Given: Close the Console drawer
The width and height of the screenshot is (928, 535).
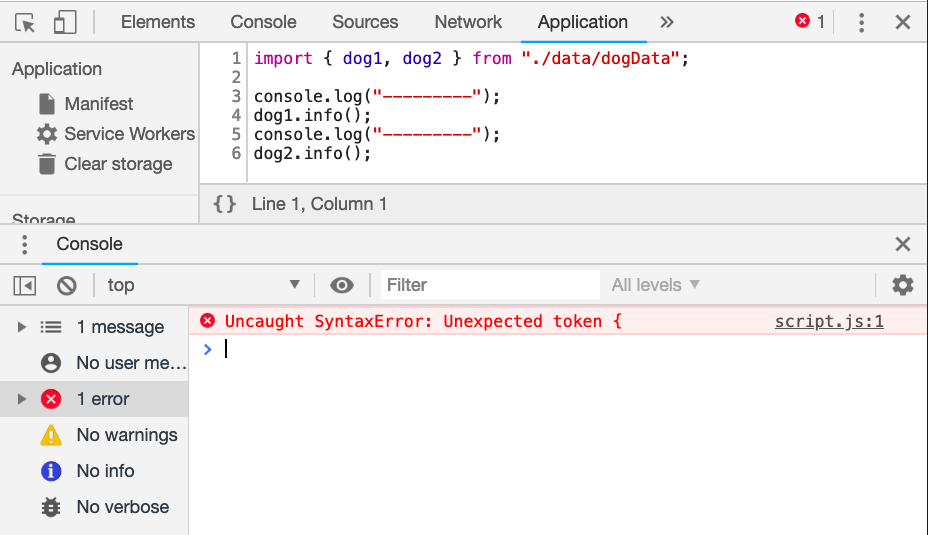Looking at the screenshot, I should tap(902, 244).
